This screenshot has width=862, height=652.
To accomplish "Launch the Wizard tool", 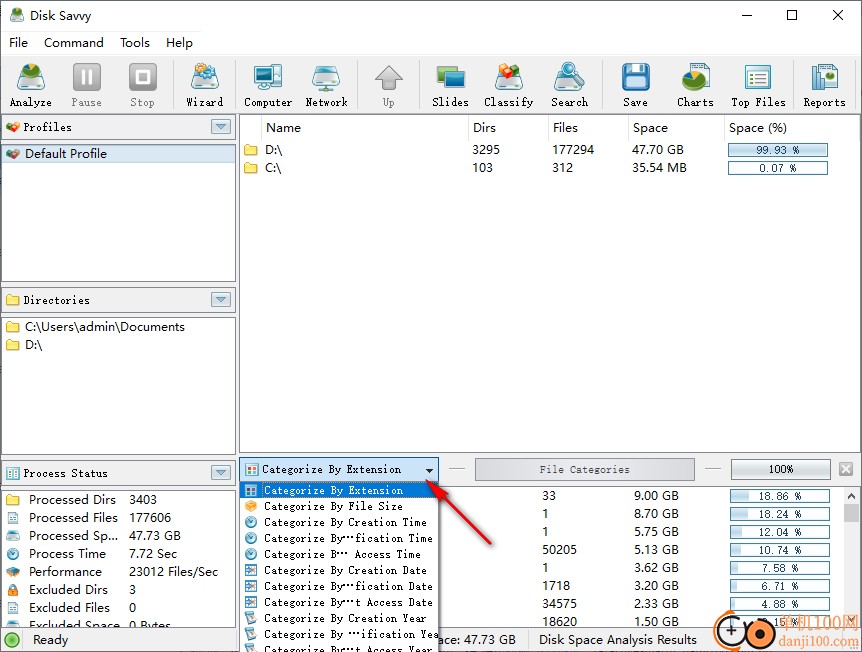I will [205, 85].
